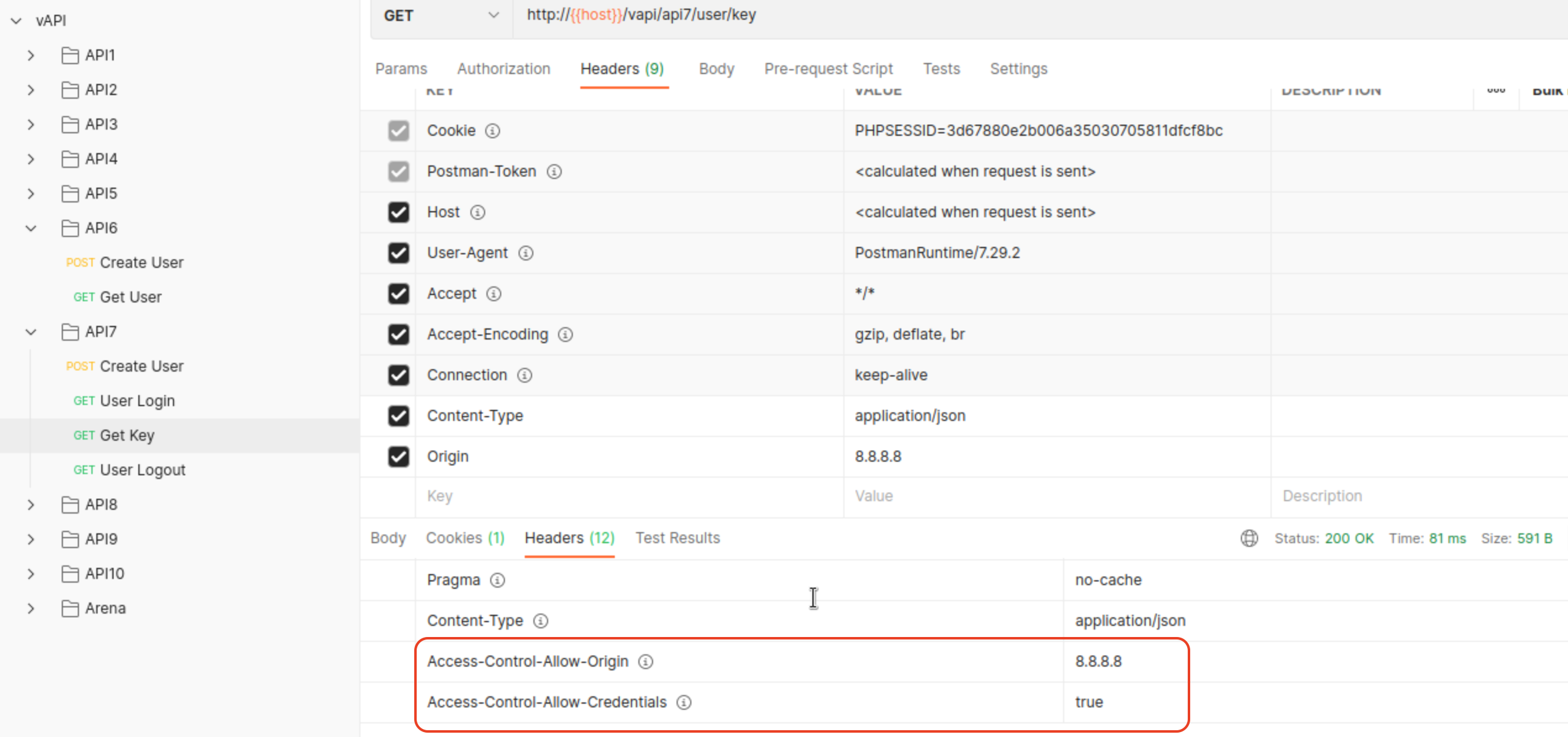Uncheck the Origin header checkbox
The height and width of the screenshot is (737, 1568).
tap(398, 457)
